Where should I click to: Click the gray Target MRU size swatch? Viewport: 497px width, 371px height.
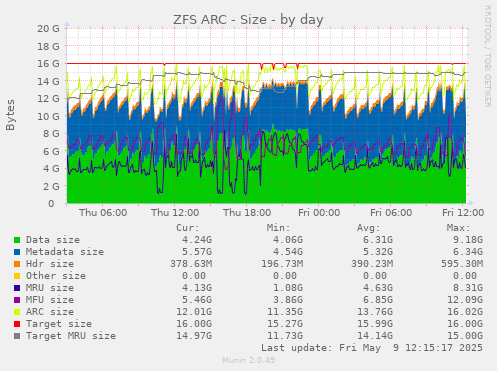(17, 336)
